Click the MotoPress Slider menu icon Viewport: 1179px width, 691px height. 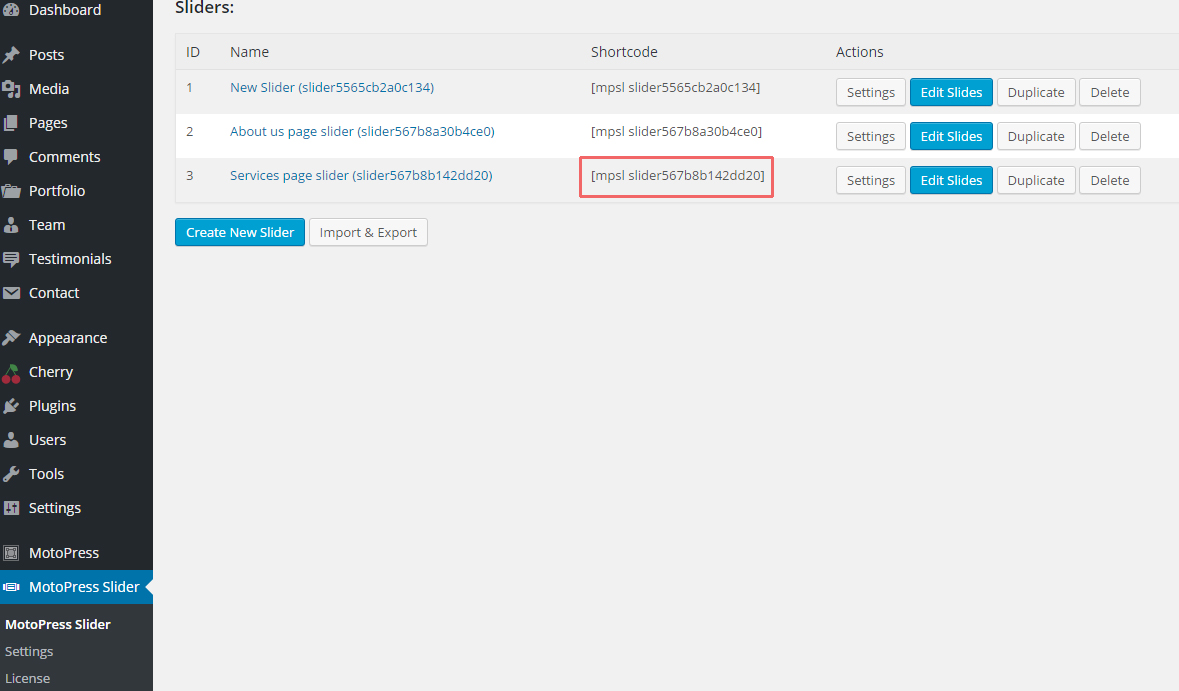click(x=11, y=586)
